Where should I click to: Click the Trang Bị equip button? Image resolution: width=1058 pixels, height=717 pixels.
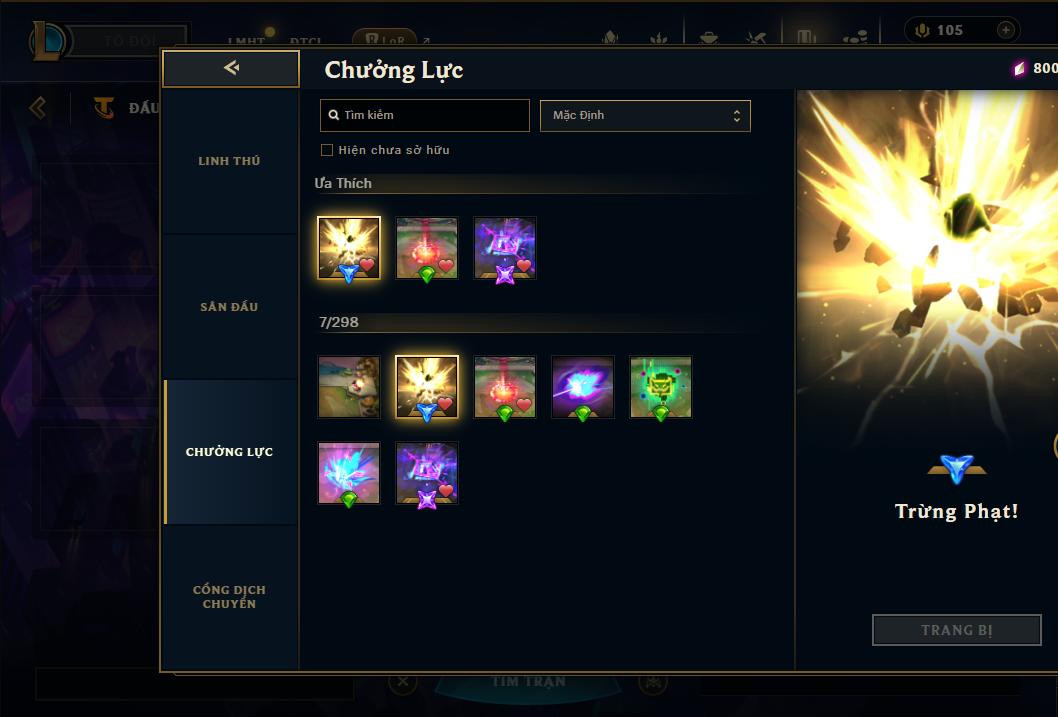956,630
